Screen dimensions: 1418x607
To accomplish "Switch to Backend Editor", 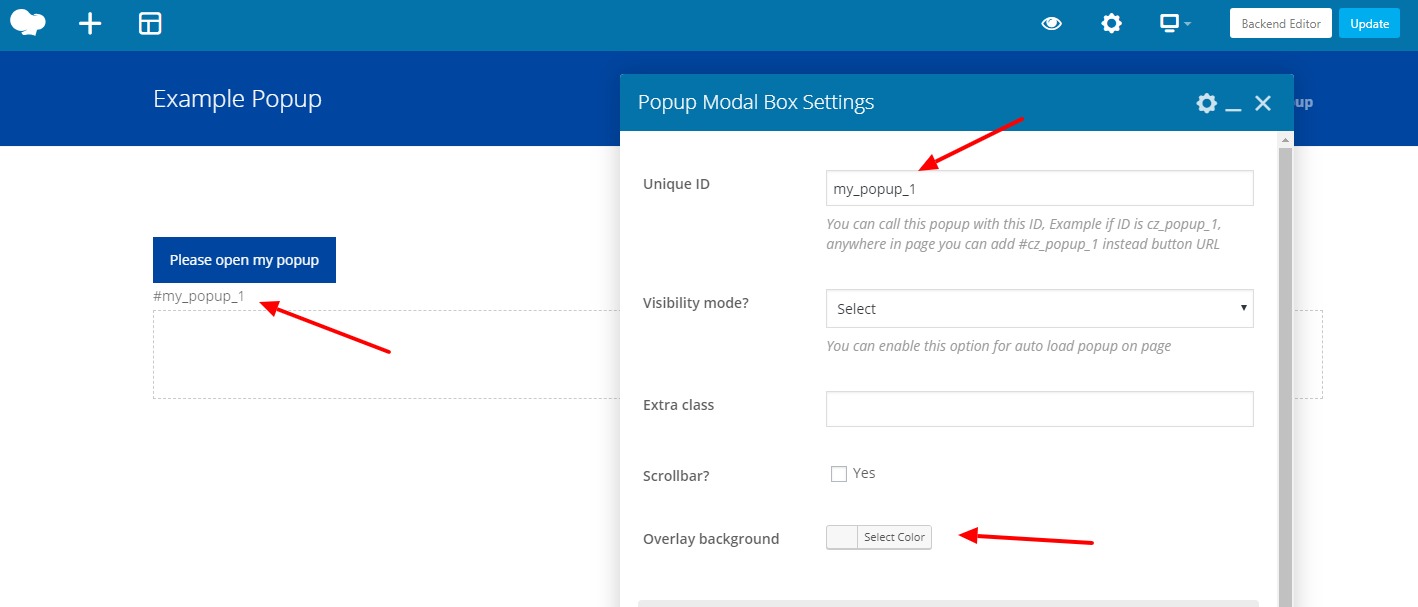I will click(x=1280, y=24).
